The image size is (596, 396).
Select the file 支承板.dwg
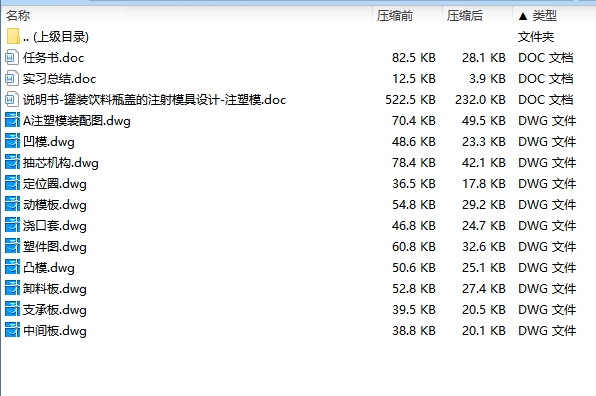point(55,310)
